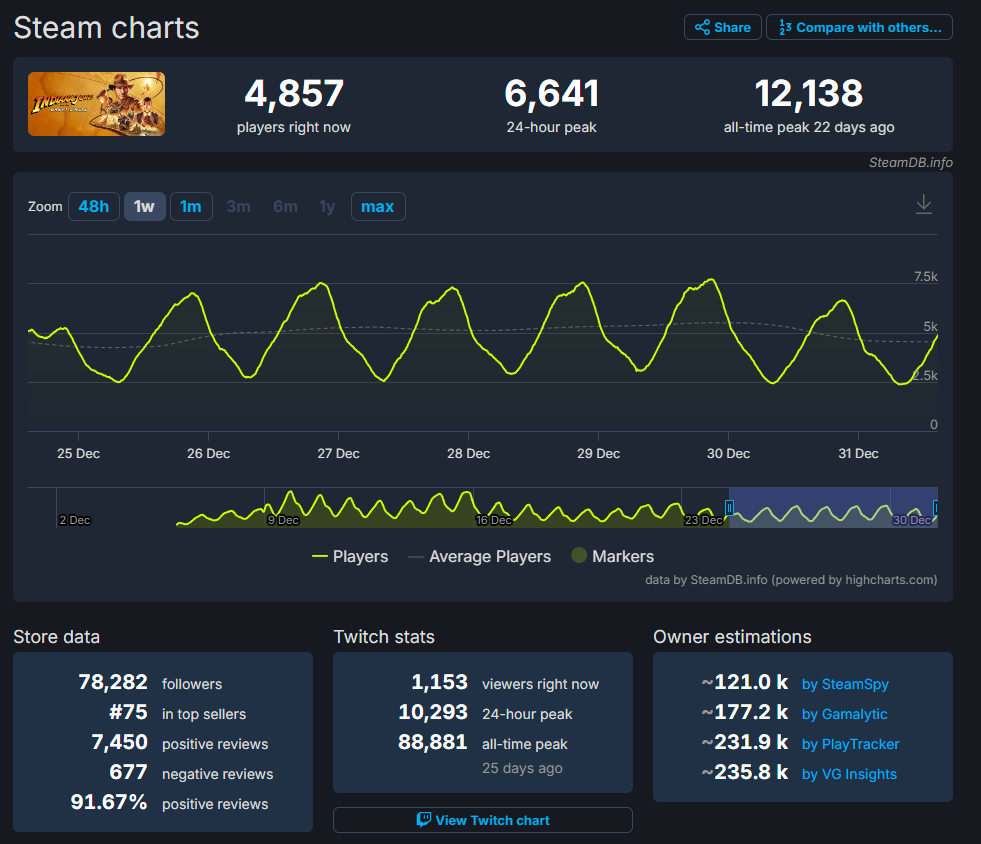Click the share icon next to Share
Viewport: 981px width, 844px height.
(x=702, y=28)
